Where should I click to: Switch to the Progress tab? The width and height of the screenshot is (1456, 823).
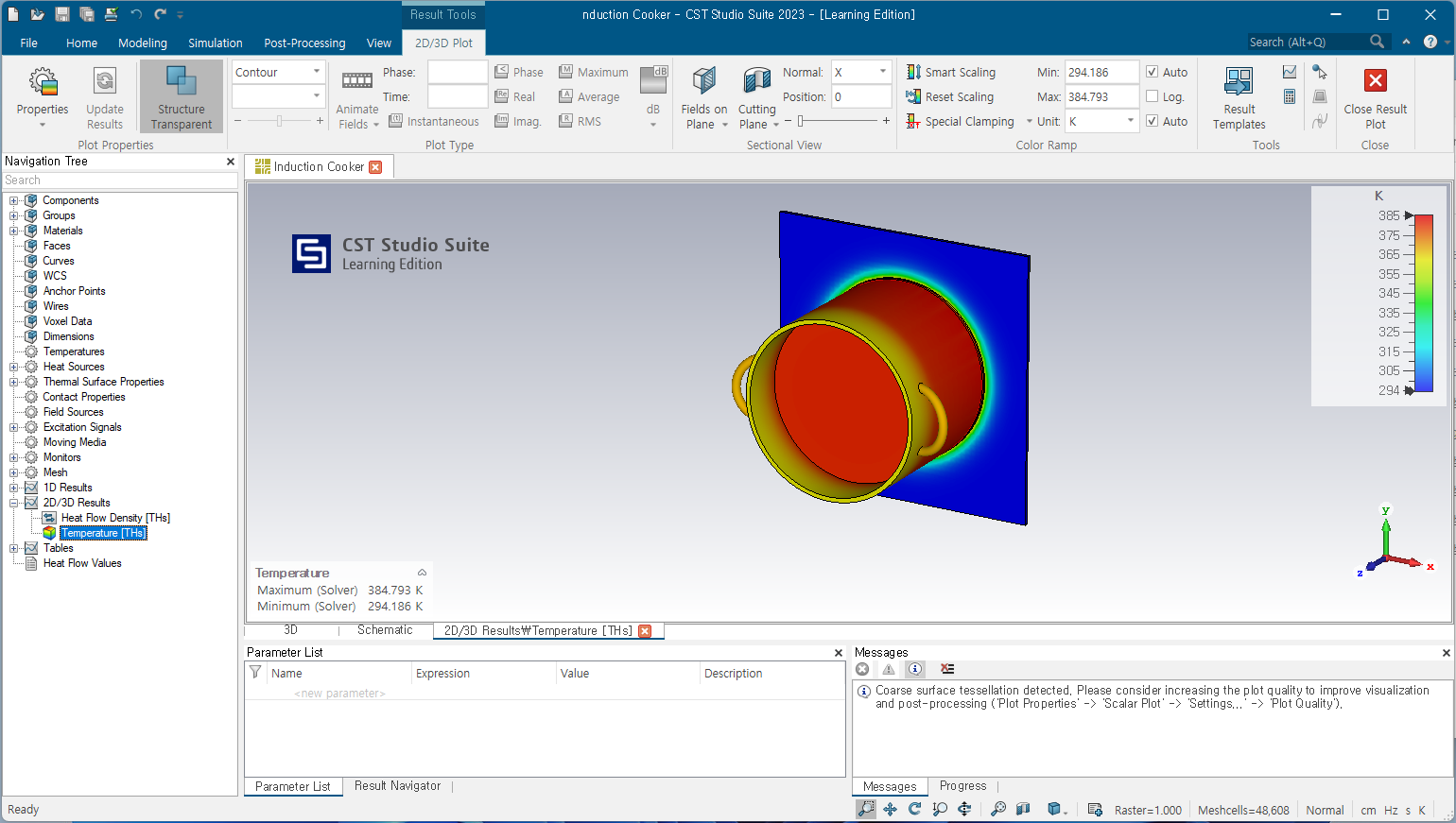click(x=962, y=786)
